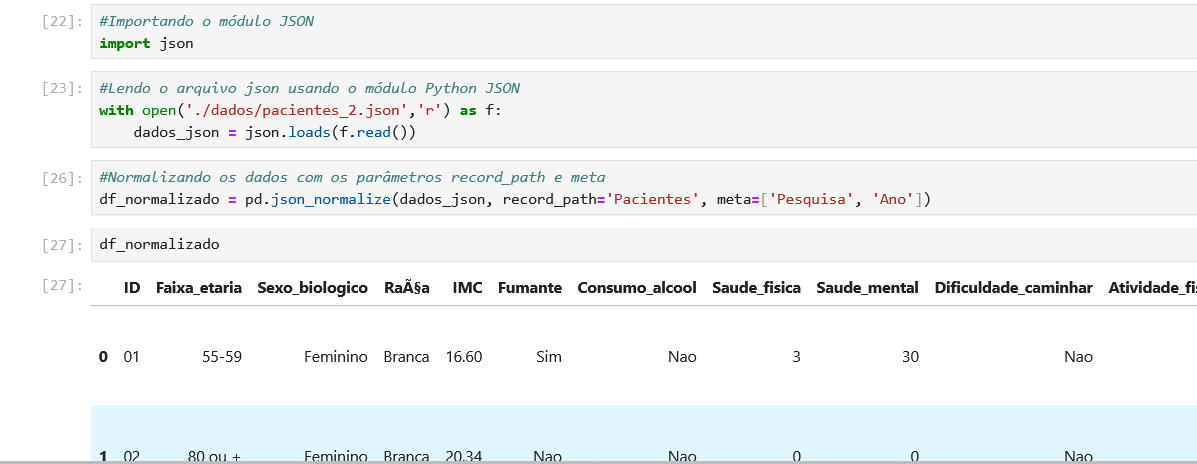Click the Saude_mental value 30
The height and width of the screenshot is (464, 1197).
click(910, 356)
